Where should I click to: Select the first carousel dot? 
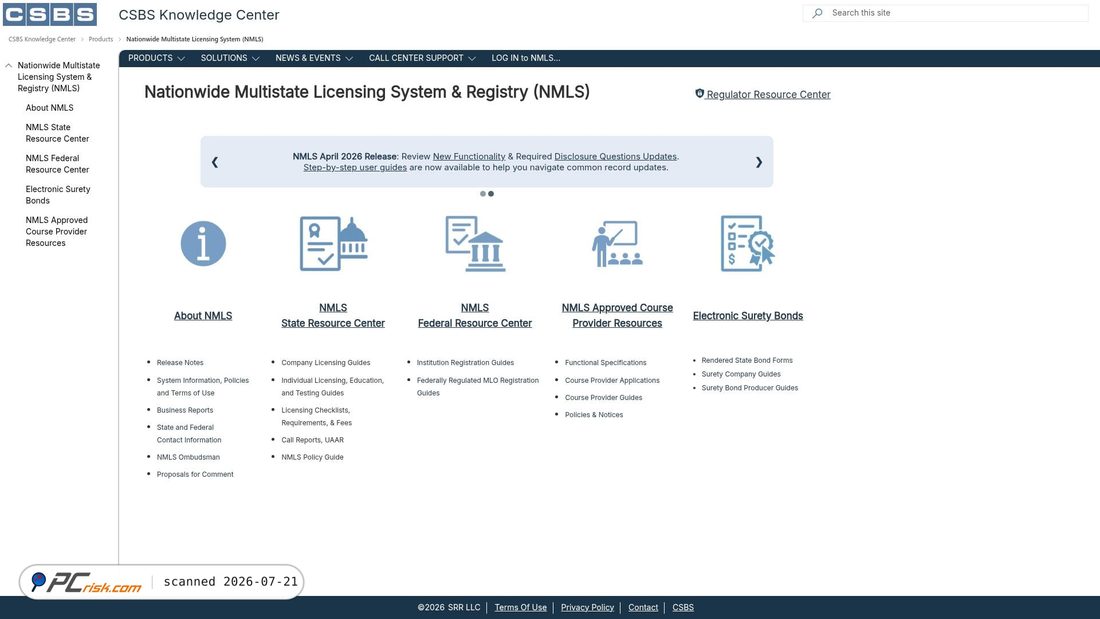click(483, 194)
